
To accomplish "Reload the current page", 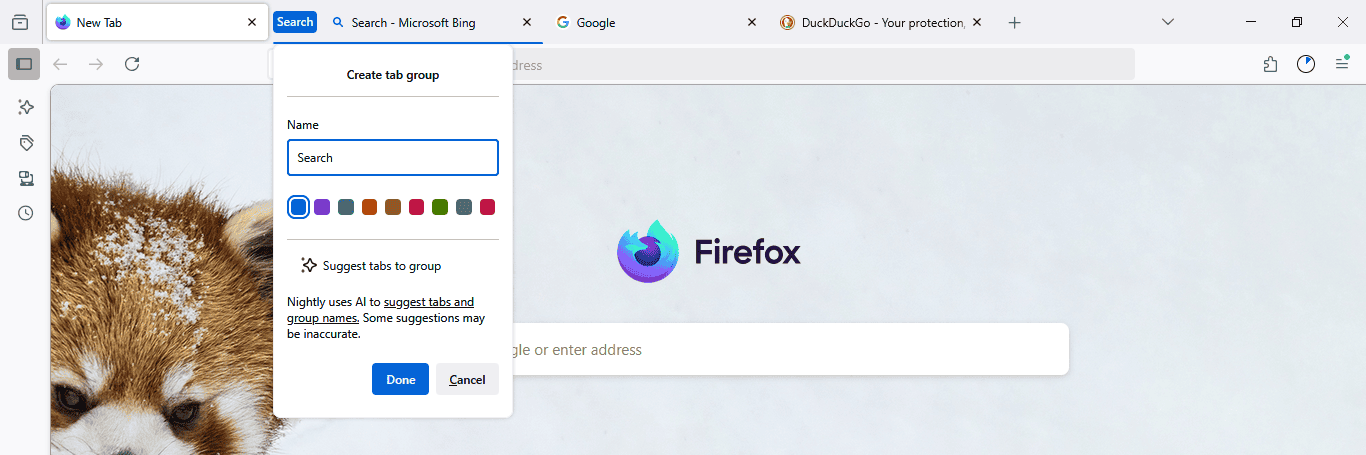I will pos(132,64).
